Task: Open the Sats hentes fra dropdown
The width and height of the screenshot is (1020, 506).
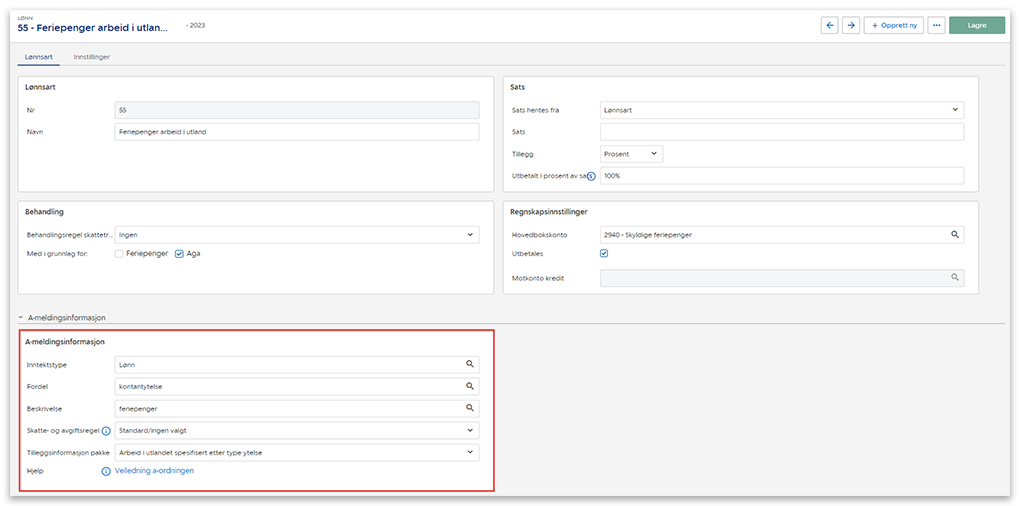Action: click(782, 110)
